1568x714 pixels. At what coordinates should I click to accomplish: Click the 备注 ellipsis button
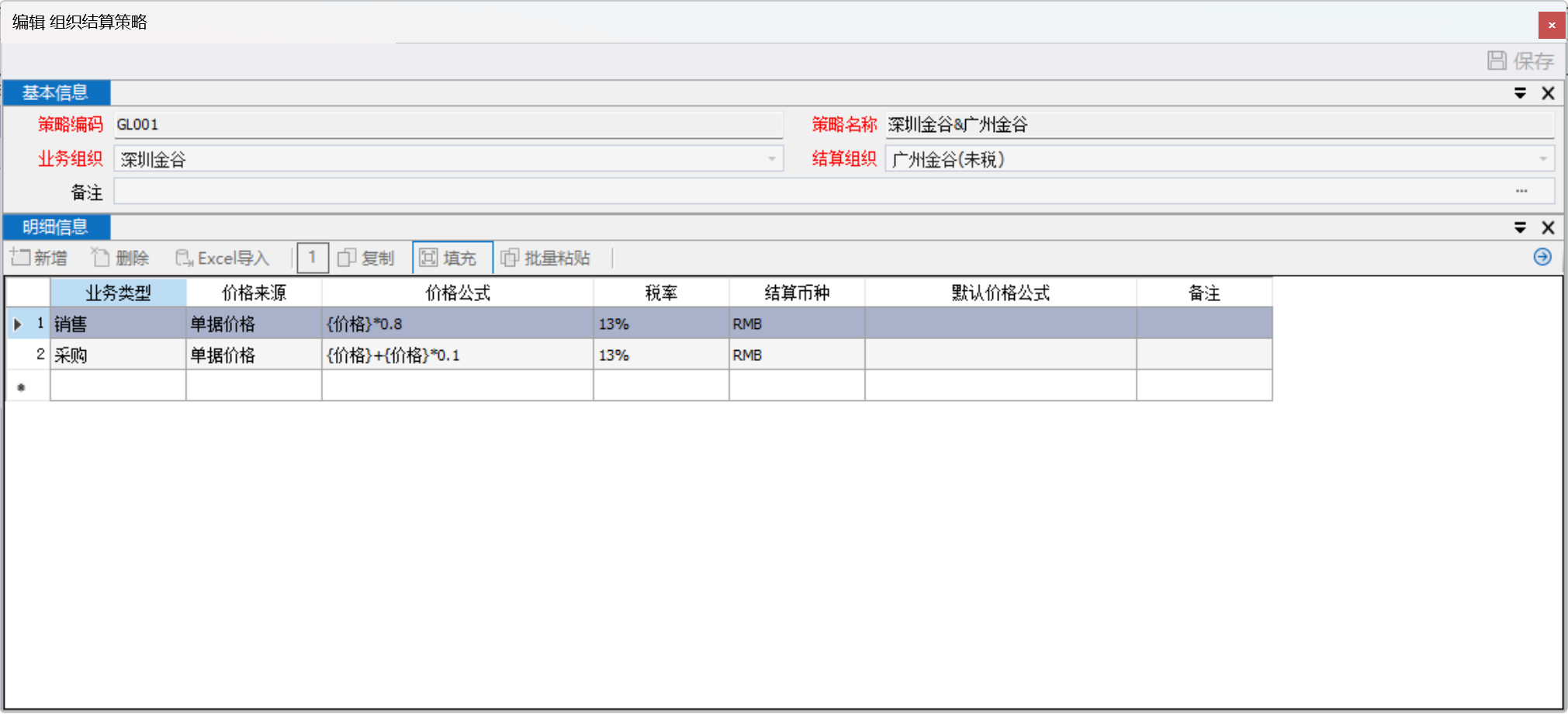click(1521, 191)
